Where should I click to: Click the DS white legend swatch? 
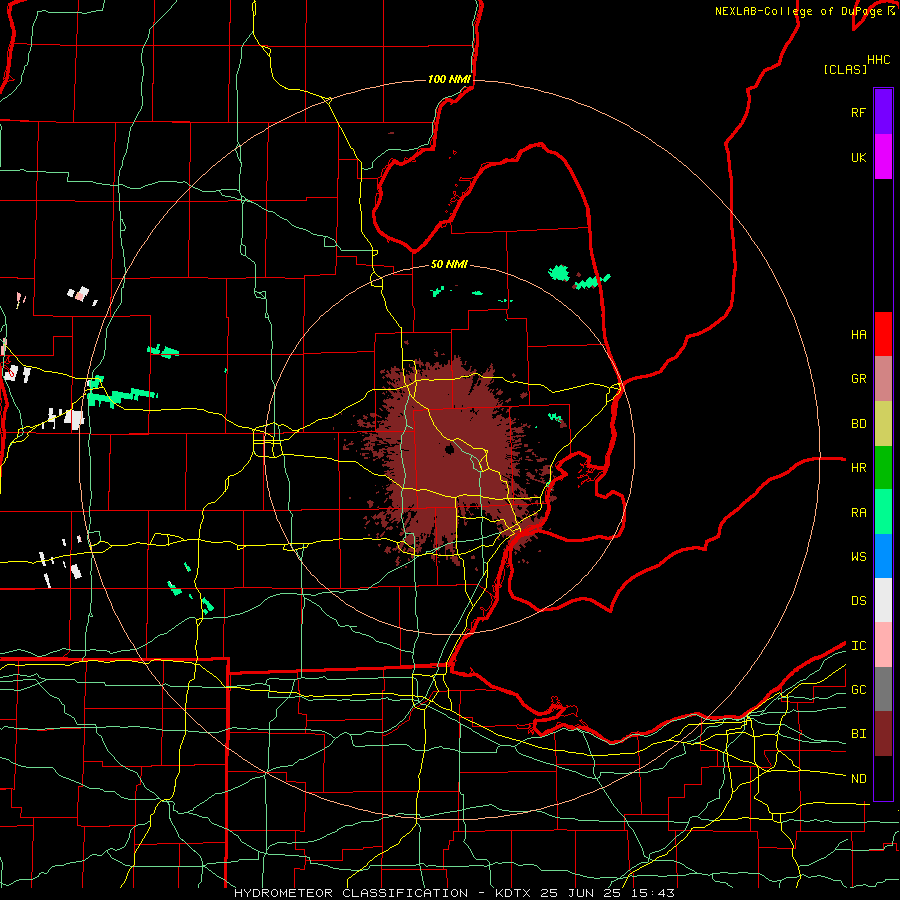click(x=883, y=600)
